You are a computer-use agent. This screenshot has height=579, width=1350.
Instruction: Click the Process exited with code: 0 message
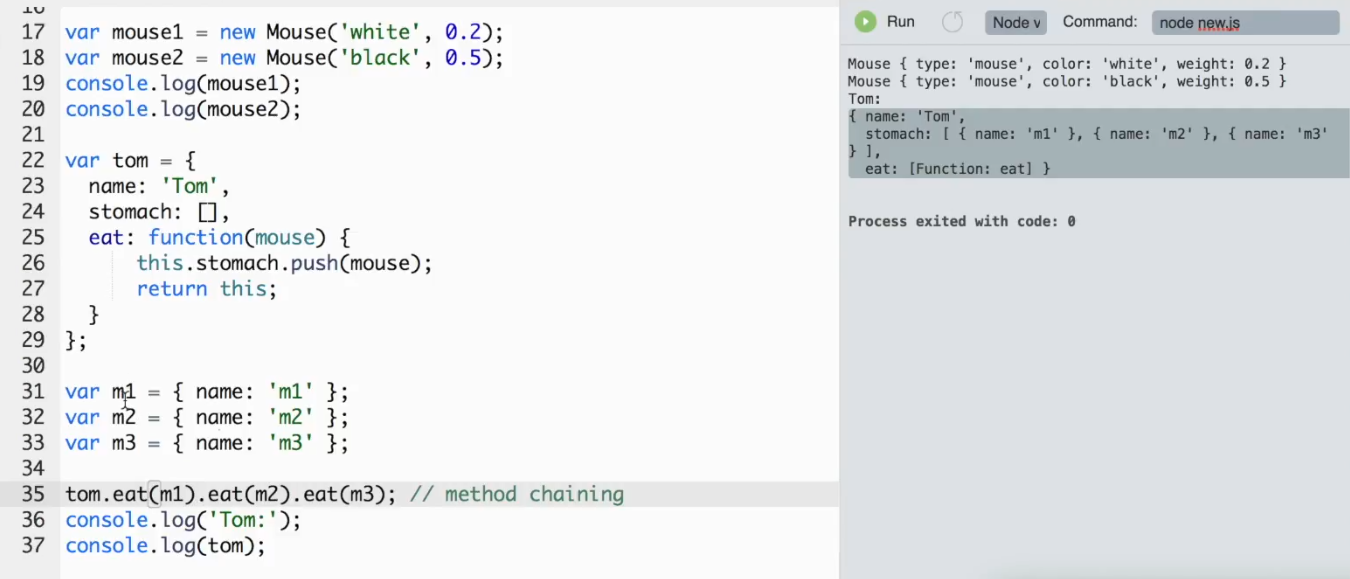962,221
